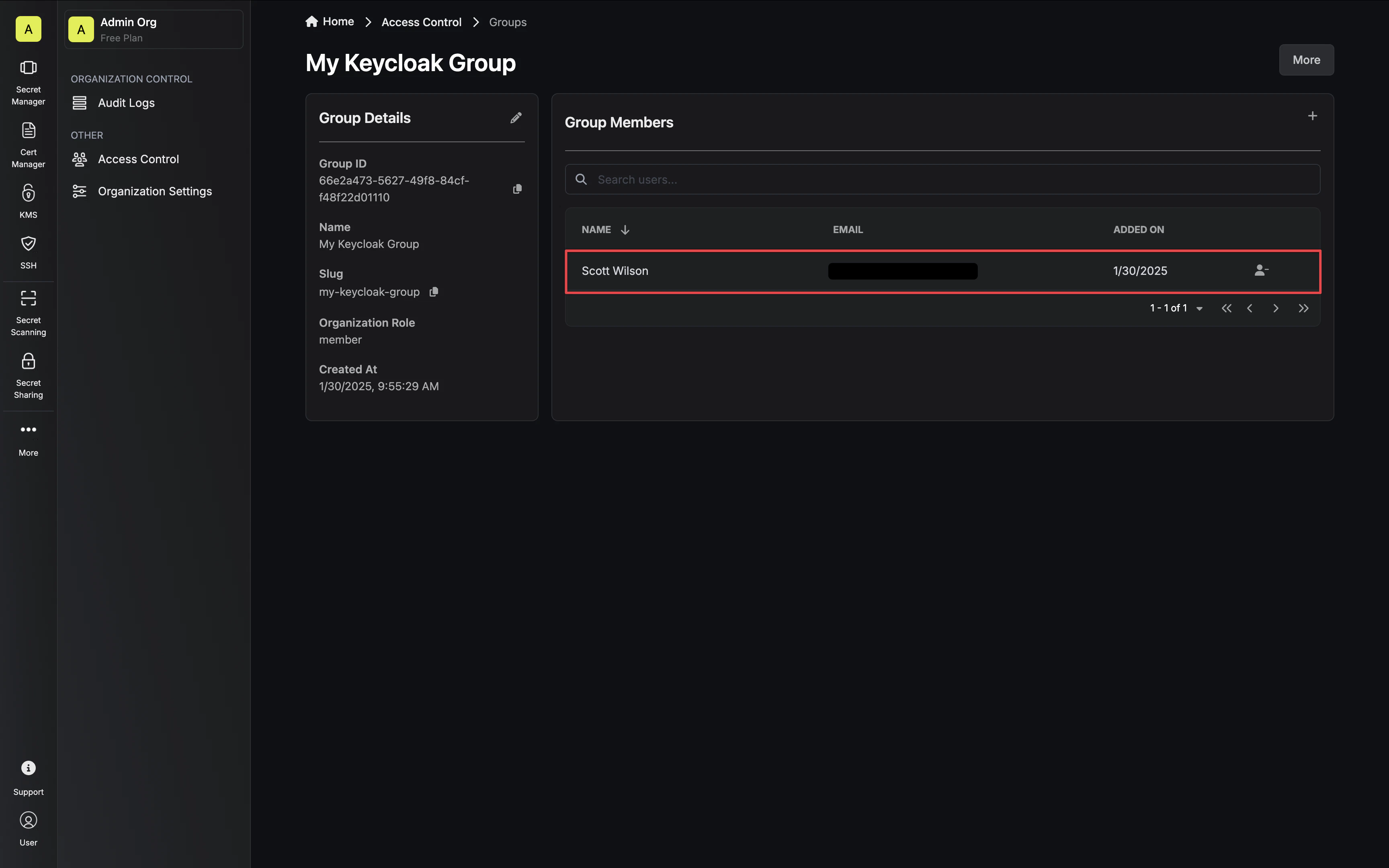The height and width of the screenshot is (868, 1389).
Task: Copy the Group ID
Action: 517,189
